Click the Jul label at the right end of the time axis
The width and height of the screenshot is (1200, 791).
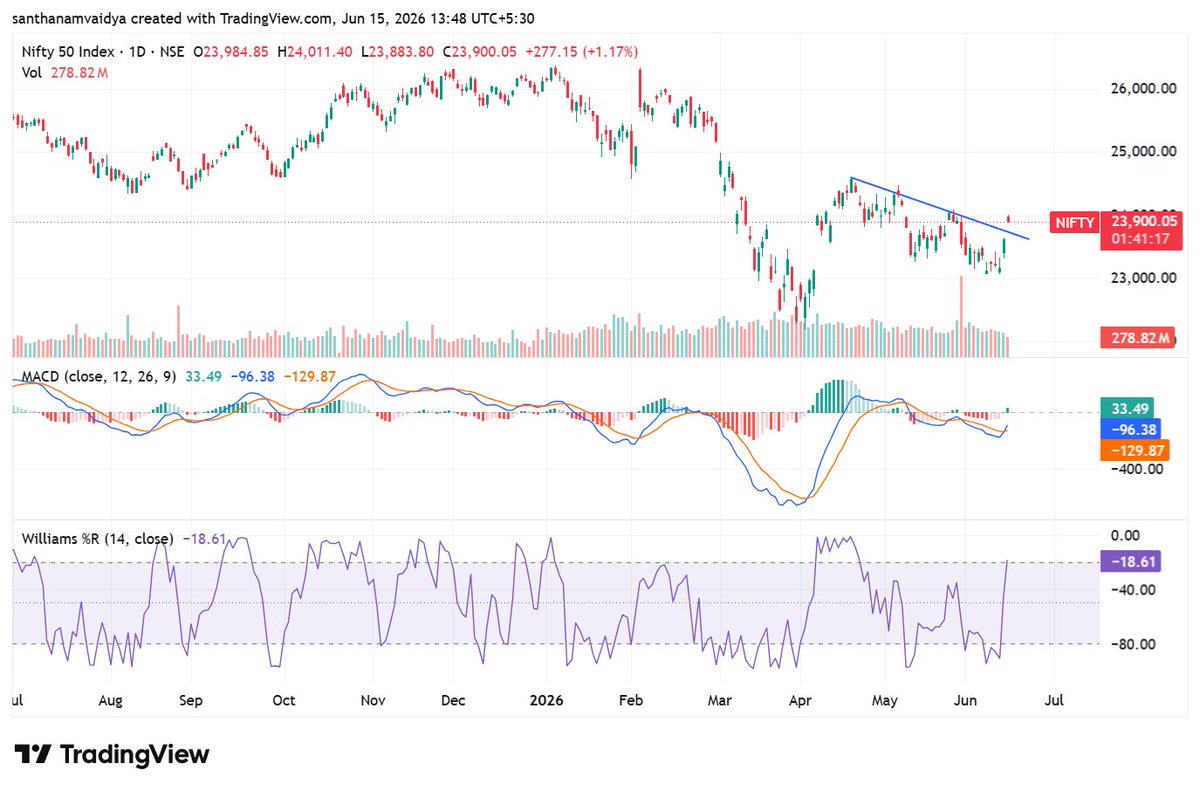tap(1053, 700)
